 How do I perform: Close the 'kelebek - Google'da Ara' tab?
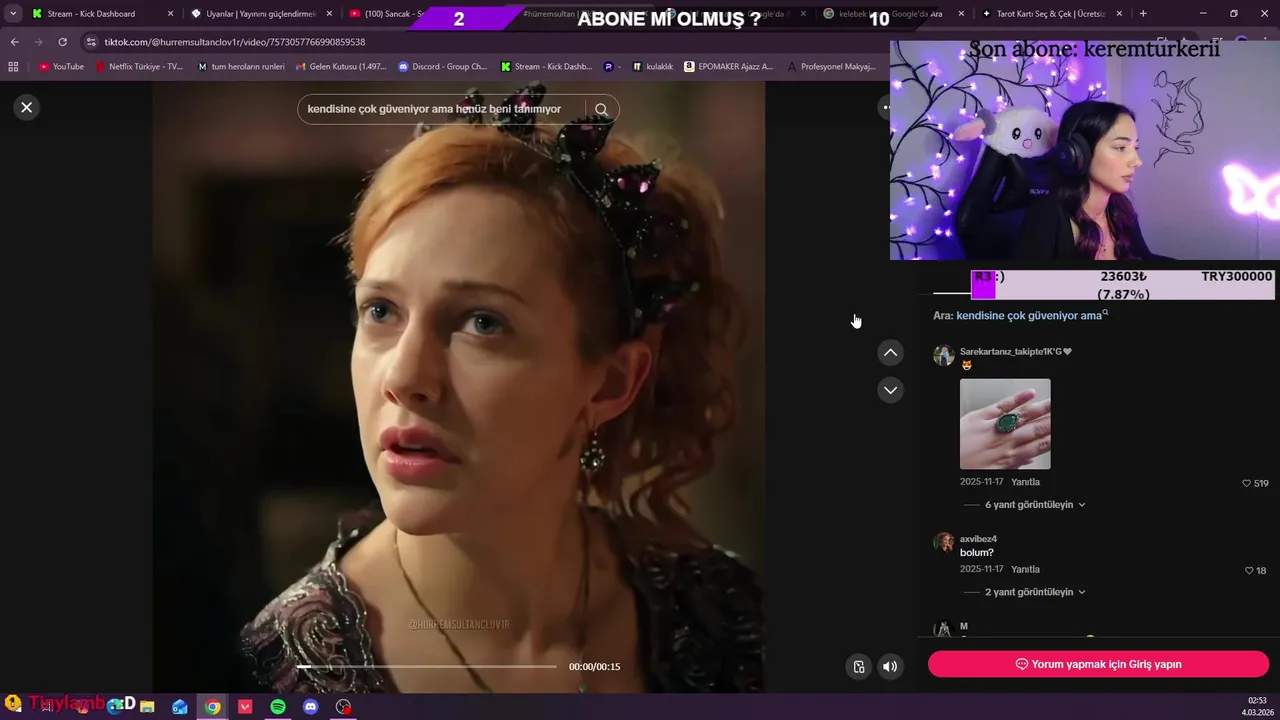click(961, 14)
